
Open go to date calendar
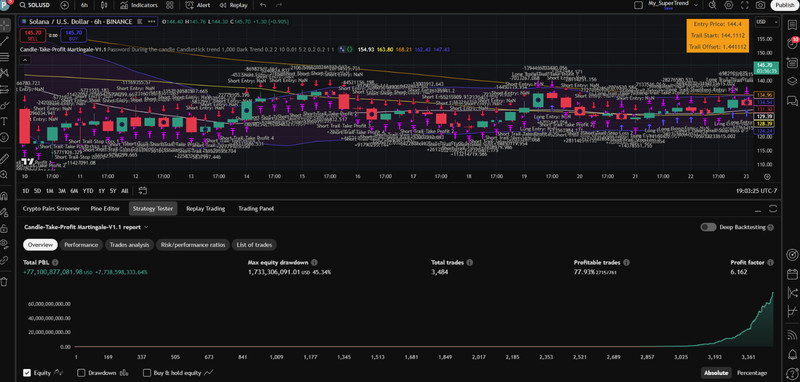(x=142, y=191)
